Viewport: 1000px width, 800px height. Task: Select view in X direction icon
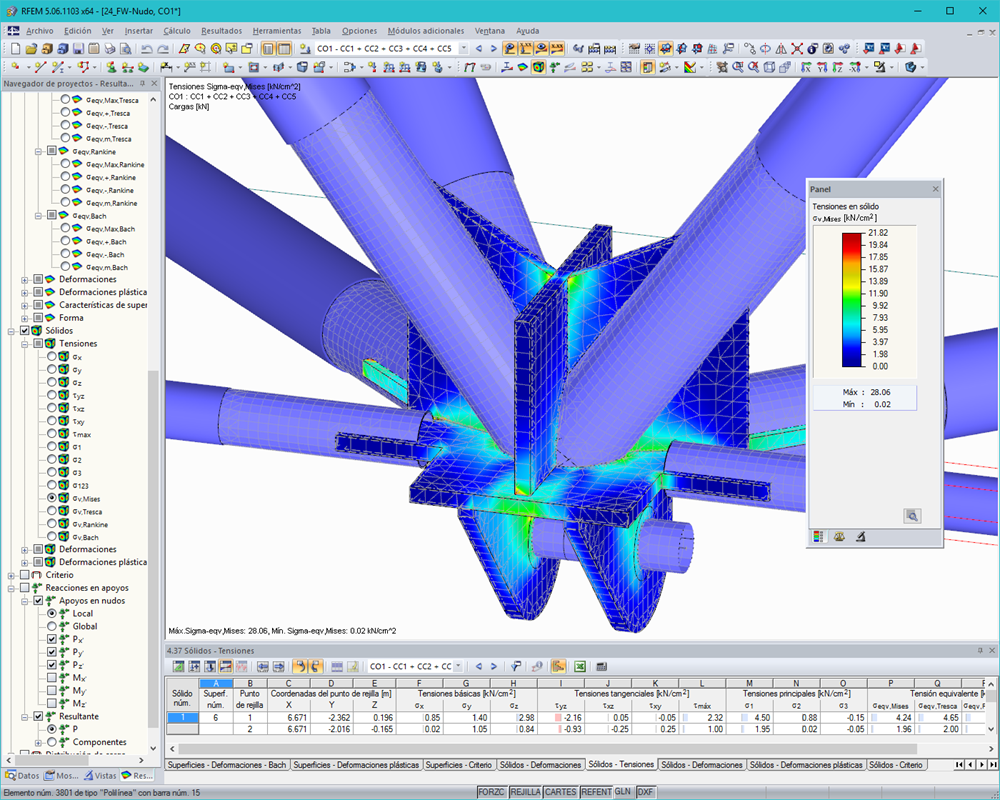[x=806, y=67]
